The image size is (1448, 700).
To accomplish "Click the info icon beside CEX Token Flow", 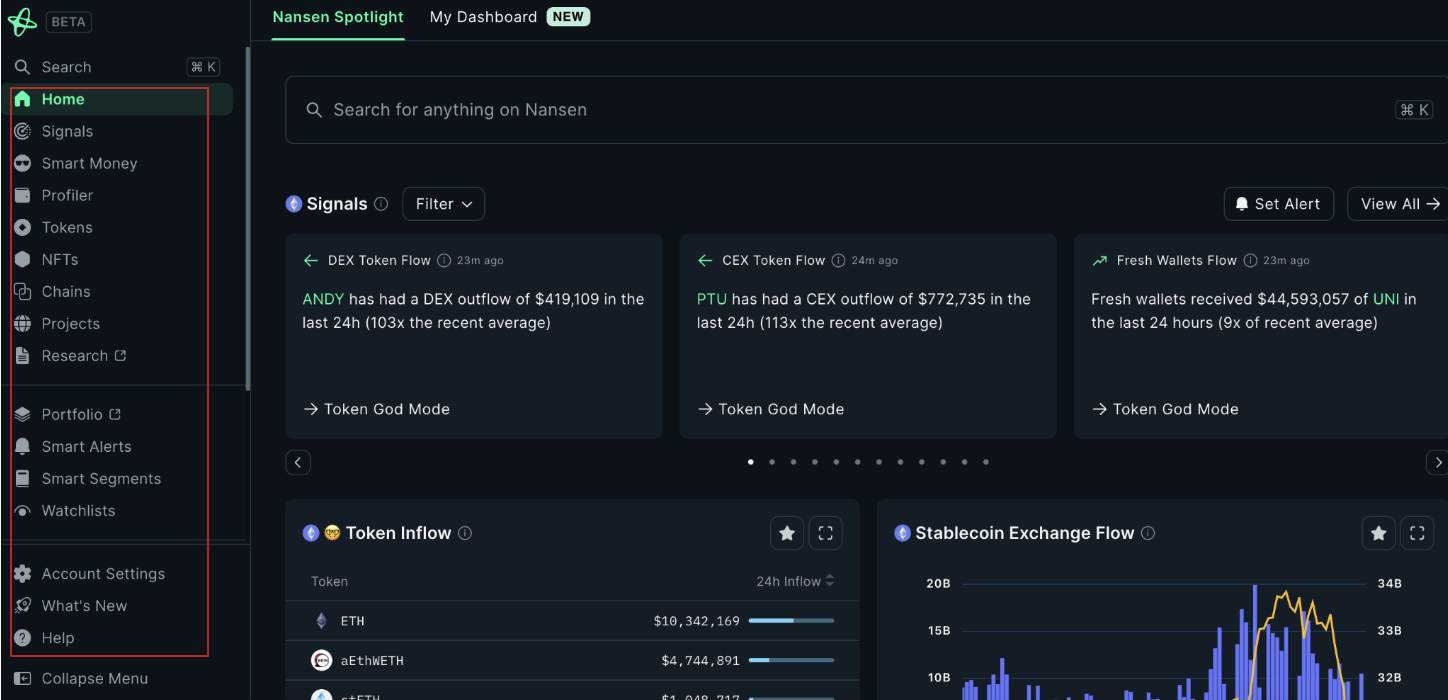I will pos(838,260).
